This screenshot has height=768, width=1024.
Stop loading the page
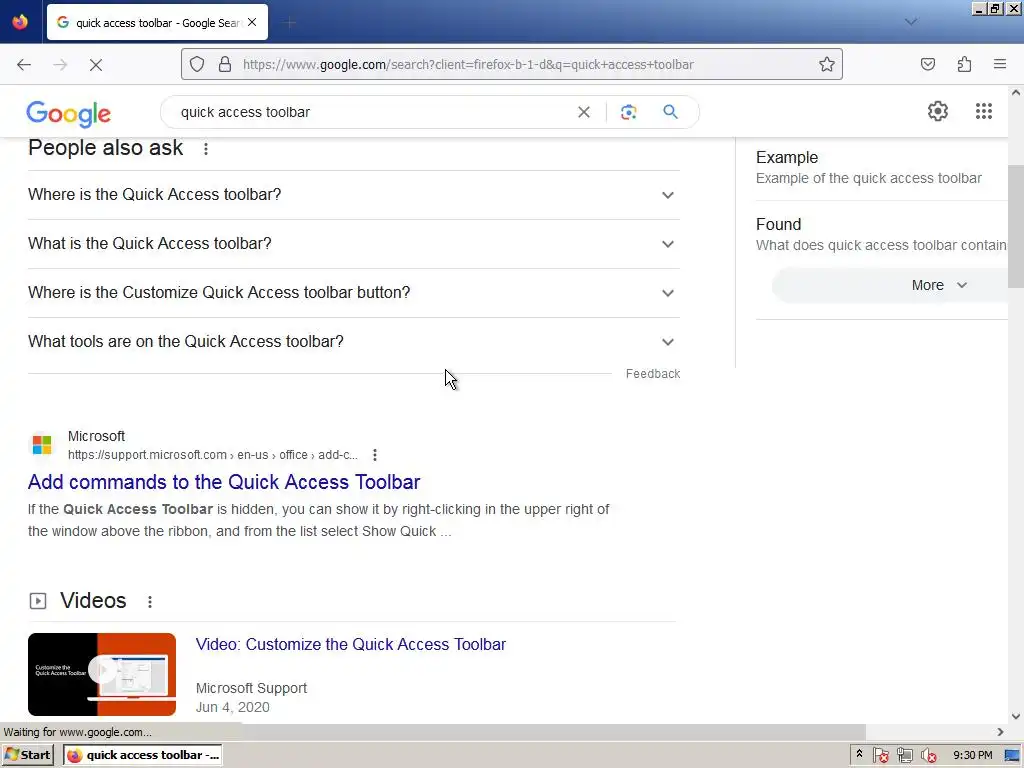(96, 65)
